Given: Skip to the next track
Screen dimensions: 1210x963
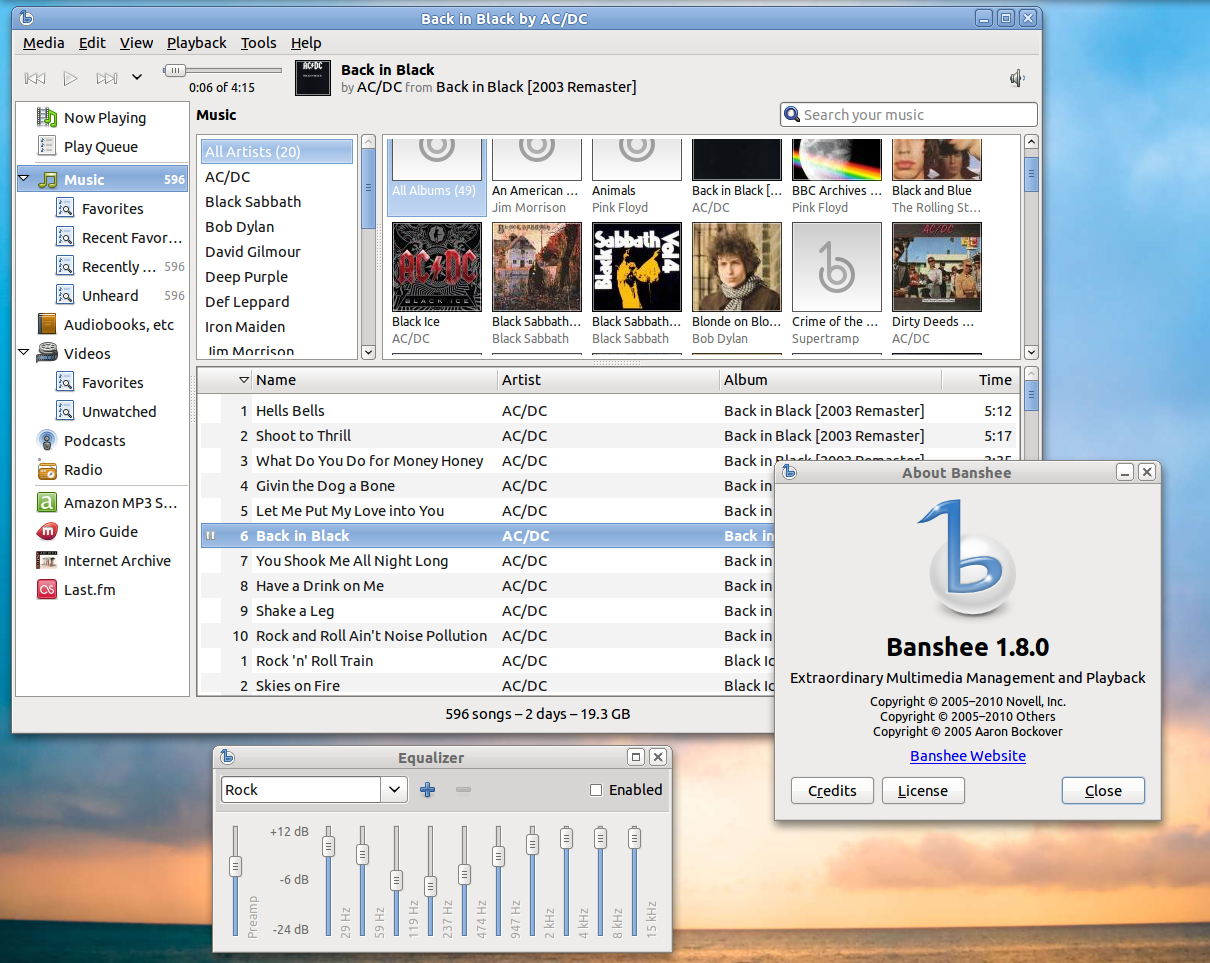Looking at the screenshot, I should [x=107, y=78].
